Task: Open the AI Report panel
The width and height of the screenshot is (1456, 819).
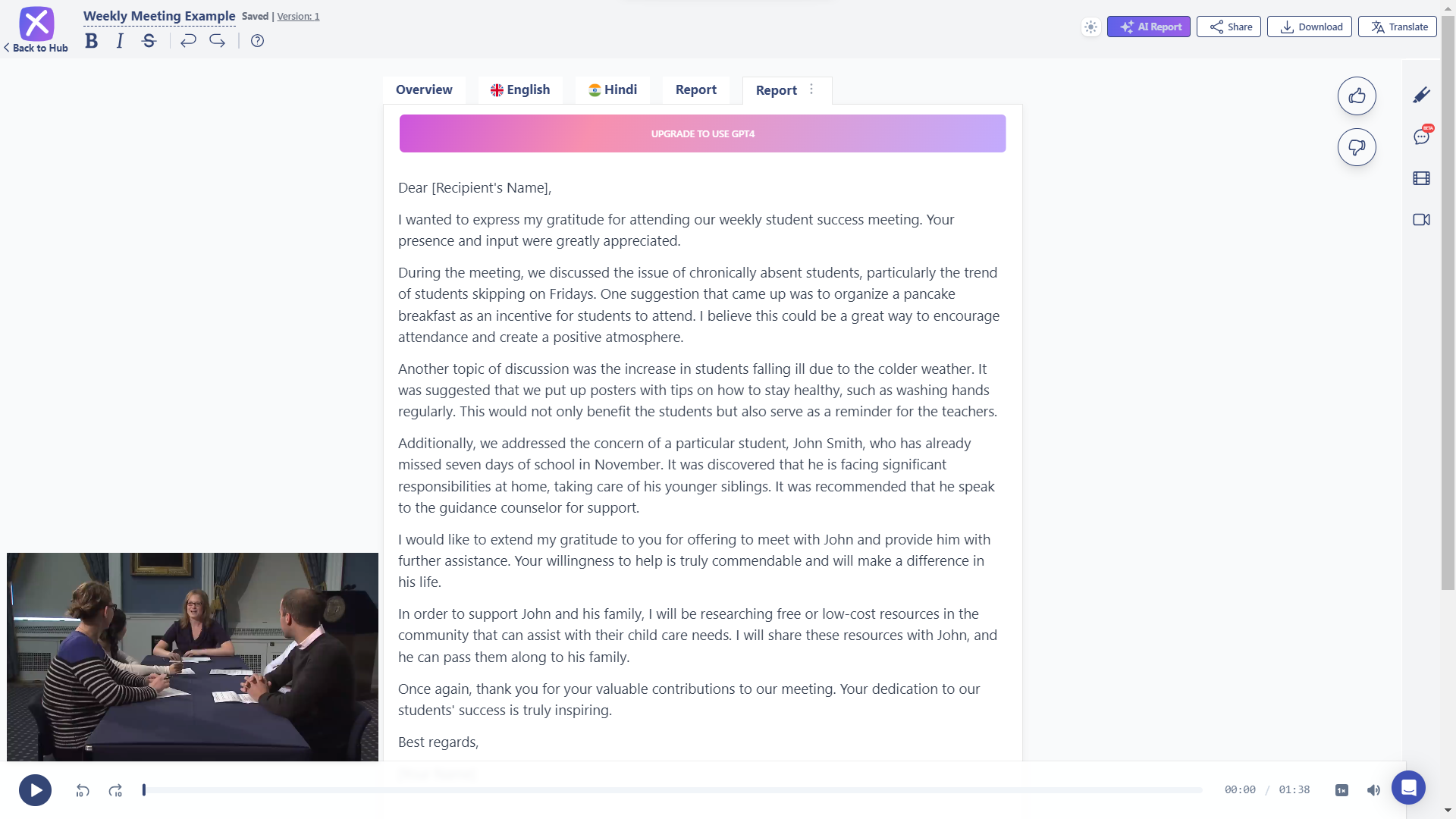Action: [1148, 27]
